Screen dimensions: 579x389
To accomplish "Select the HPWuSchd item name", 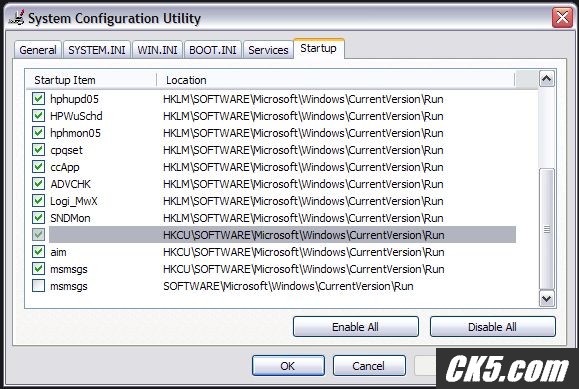I will [x=76, y=116].
